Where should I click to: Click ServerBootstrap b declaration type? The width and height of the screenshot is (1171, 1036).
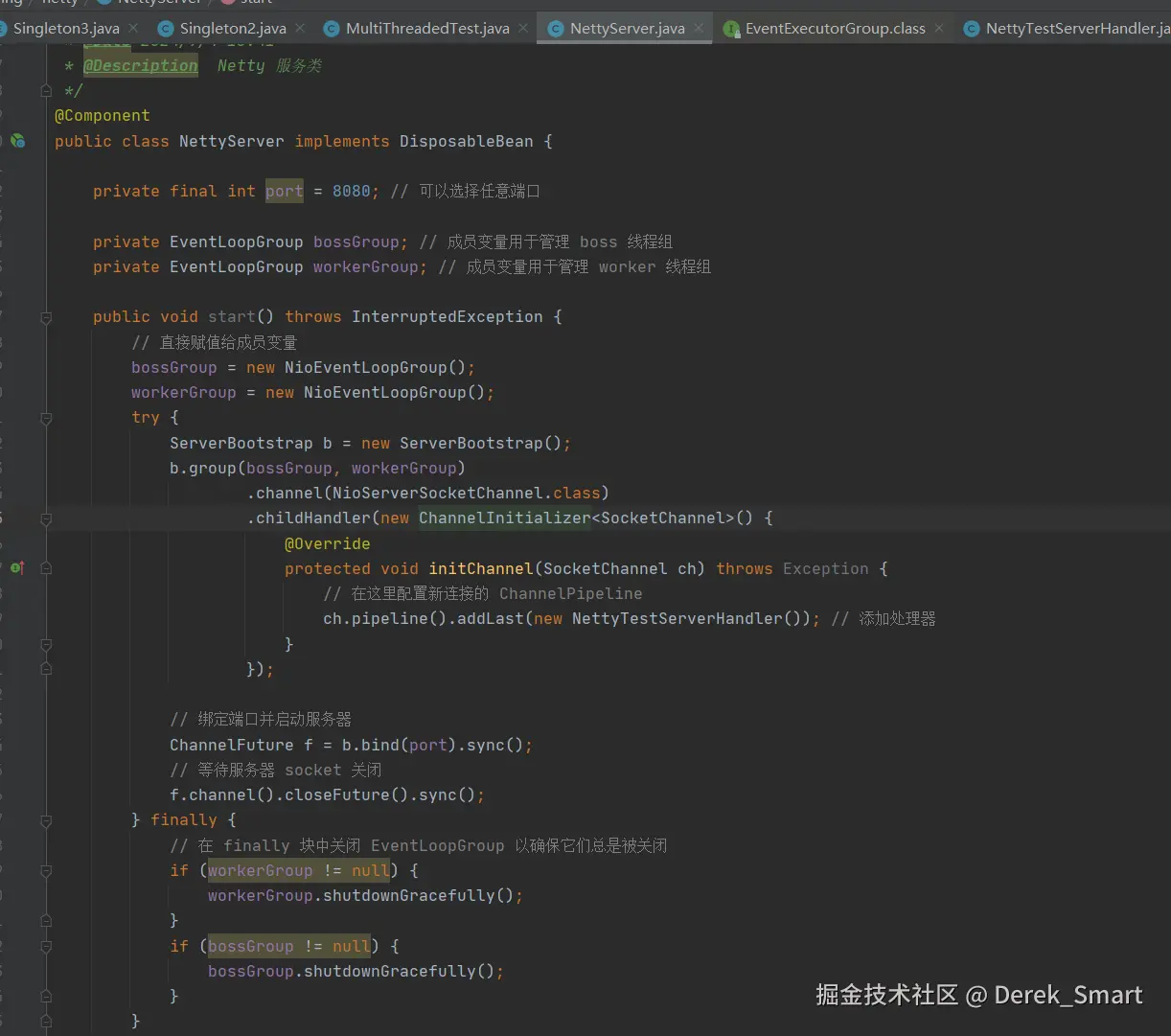point(241,444)
